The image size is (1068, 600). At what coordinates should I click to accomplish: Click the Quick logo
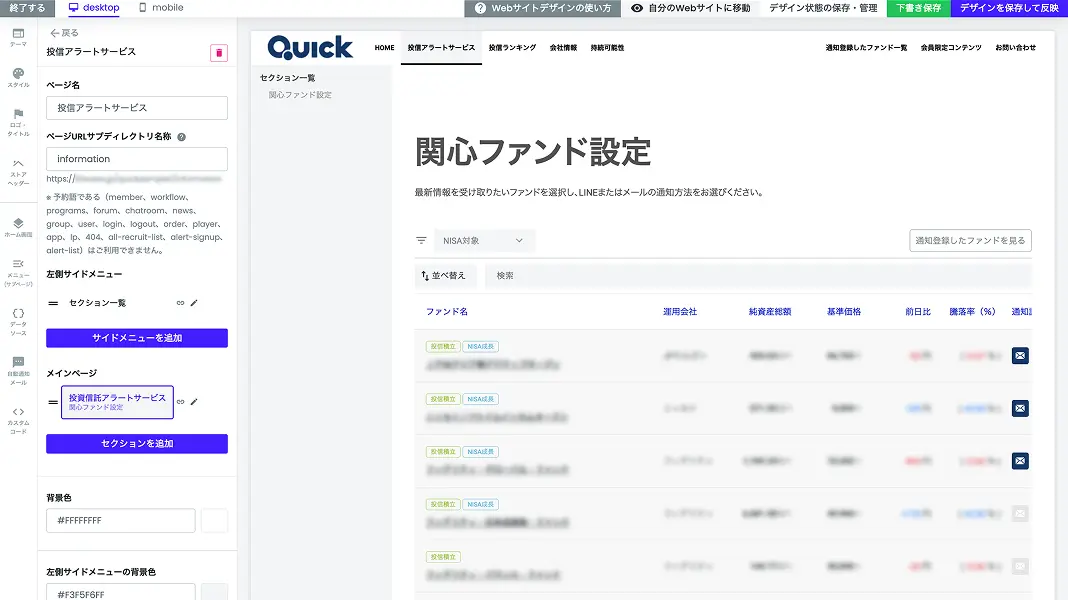click(310, 48)
